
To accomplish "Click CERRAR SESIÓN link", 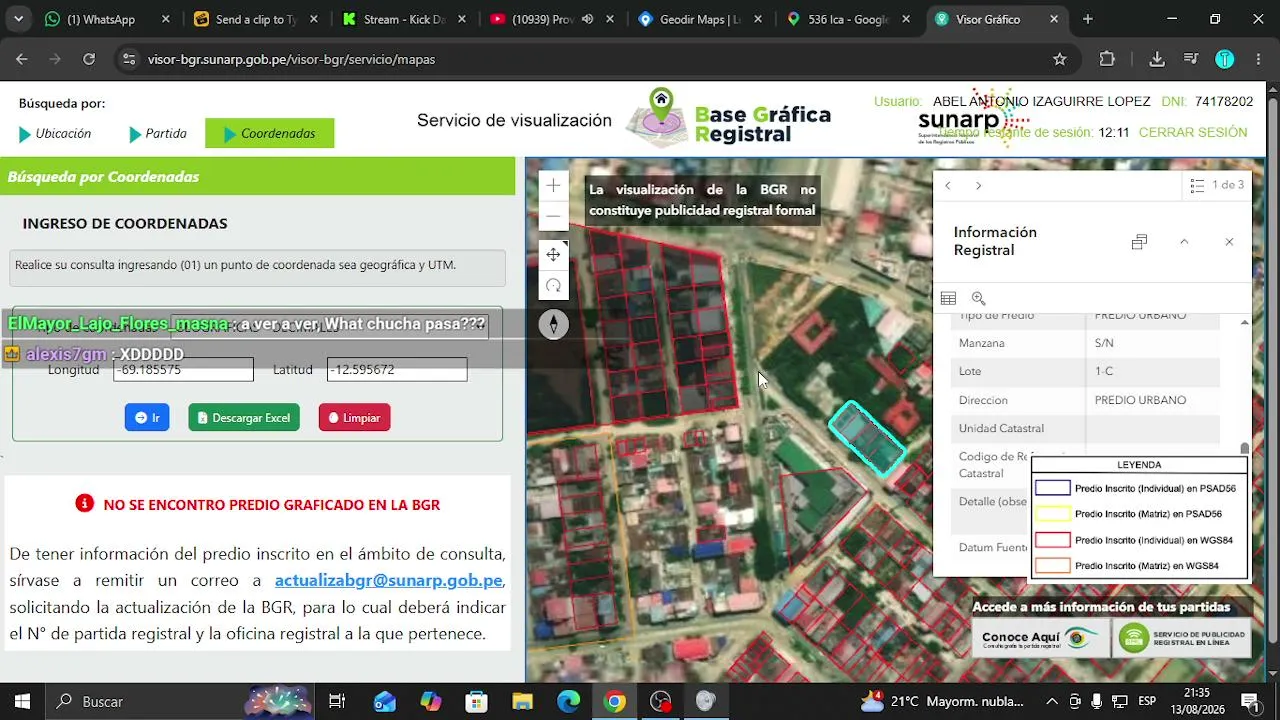I will tap(1193, 132).
